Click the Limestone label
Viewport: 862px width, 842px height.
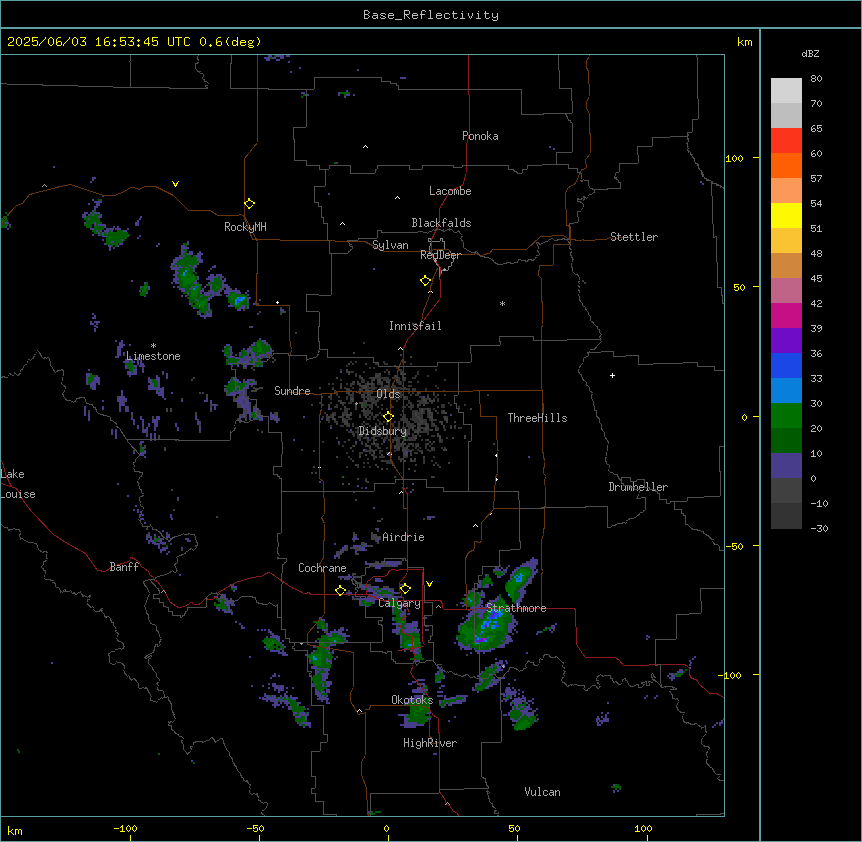pos(153,356)
